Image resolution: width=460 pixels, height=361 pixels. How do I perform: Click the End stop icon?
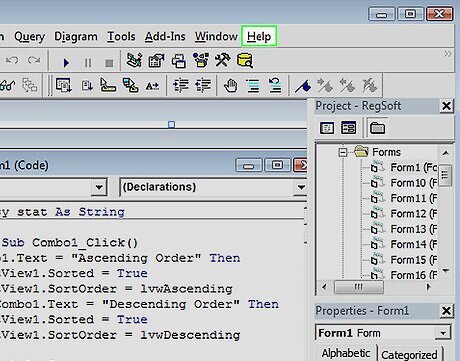click(x=109, y=63)
